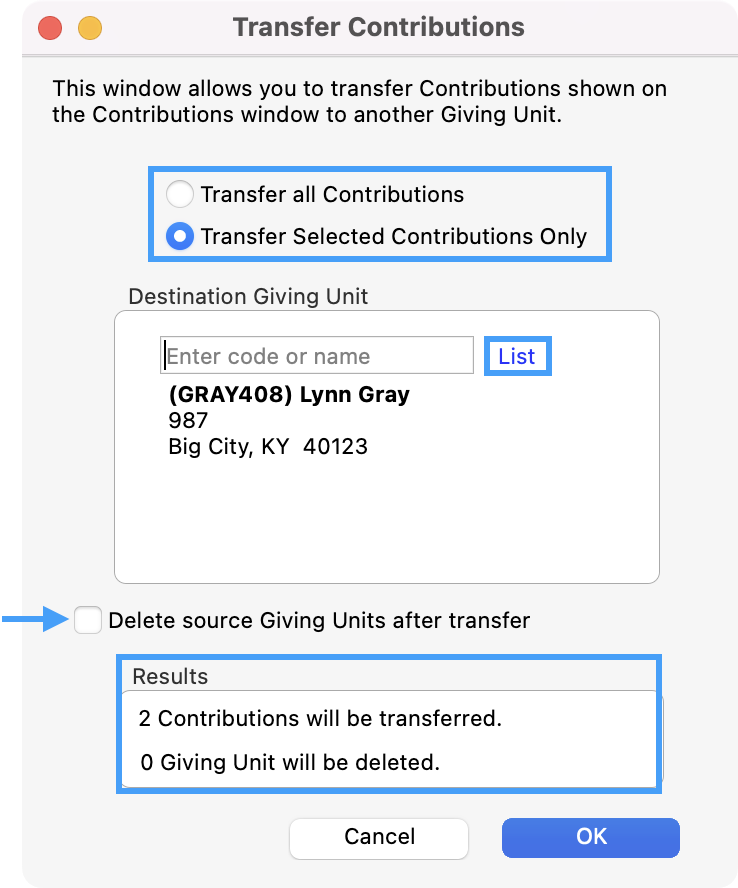Viewport: 738px width, 888px height.
Task: Click the Big City, KY 40123 line
Action: click(268, 446)
